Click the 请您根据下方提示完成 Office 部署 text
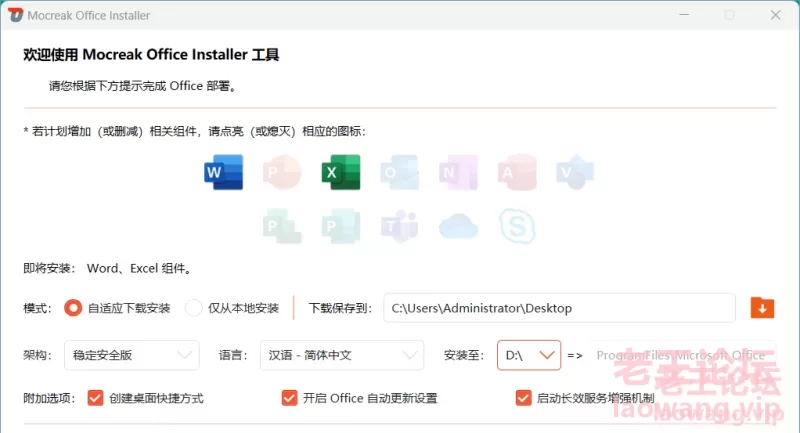 coord(143,86)
